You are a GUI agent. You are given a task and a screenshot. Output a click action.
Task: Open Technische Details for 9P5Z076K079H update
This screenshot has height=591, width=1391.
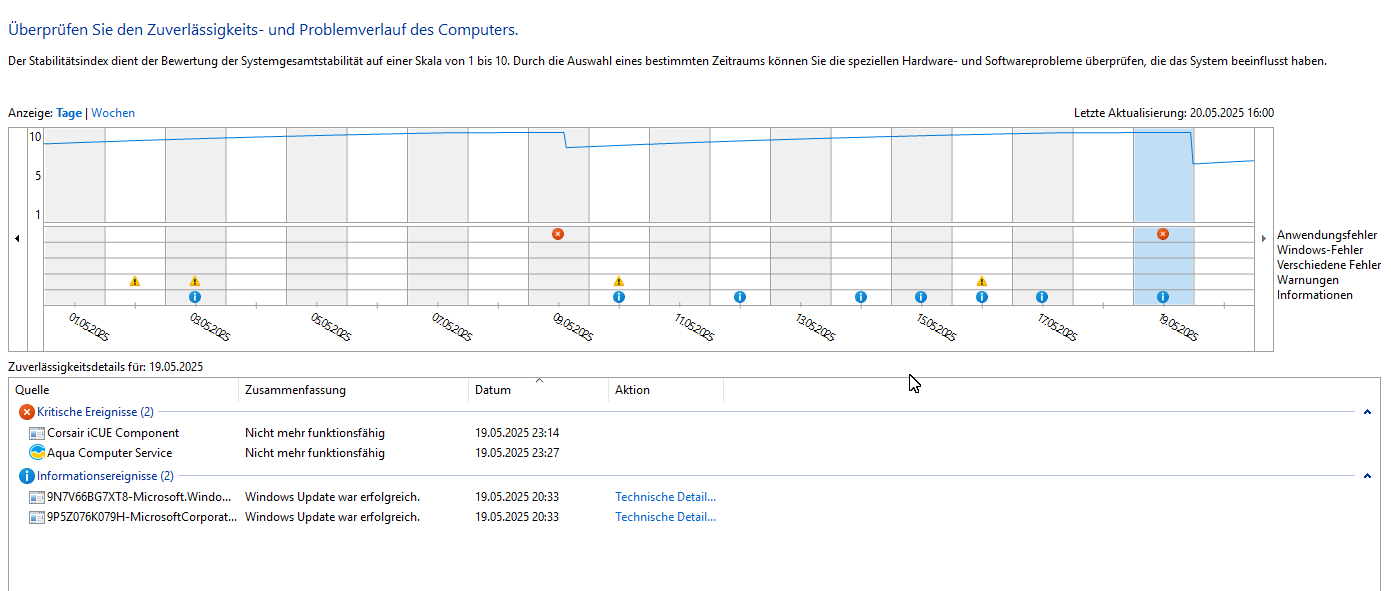point(665,517)
